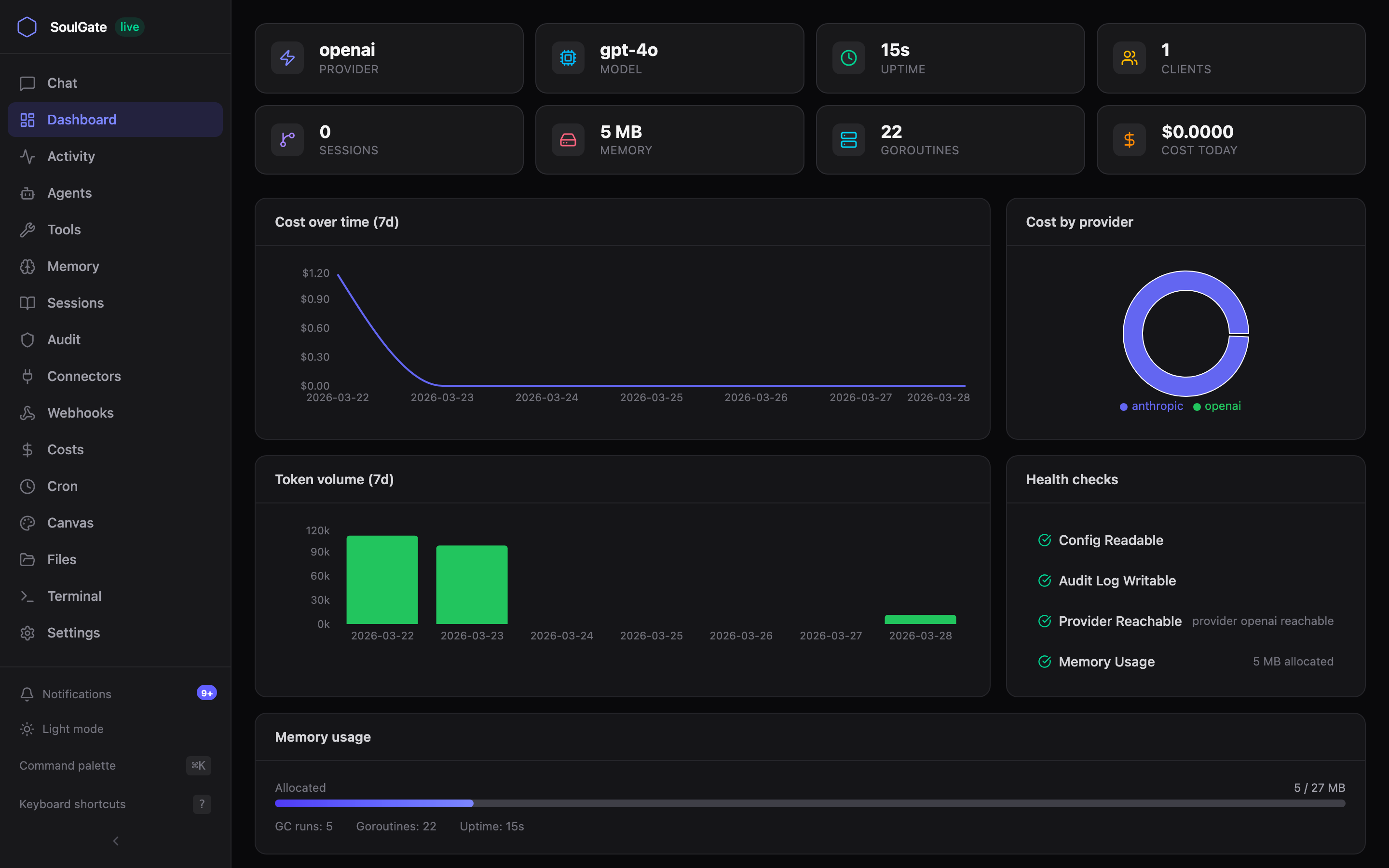The height and width of the screenshot is (868, 1389).
Task: Click the "GC runs: 5" text
Action: pyautogui.click(x=304, y=826)
